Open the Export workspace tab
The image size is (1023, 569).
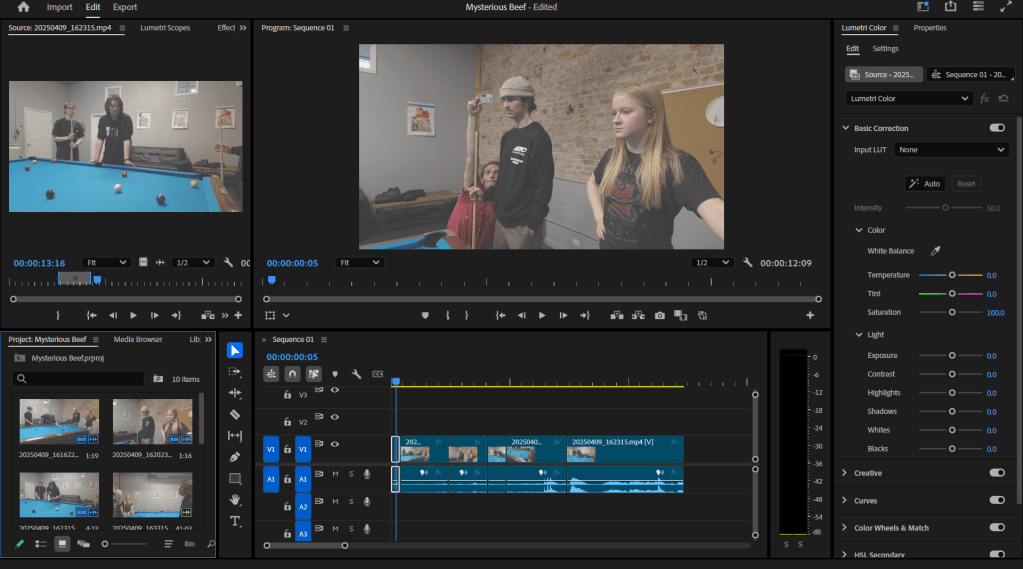125,7
